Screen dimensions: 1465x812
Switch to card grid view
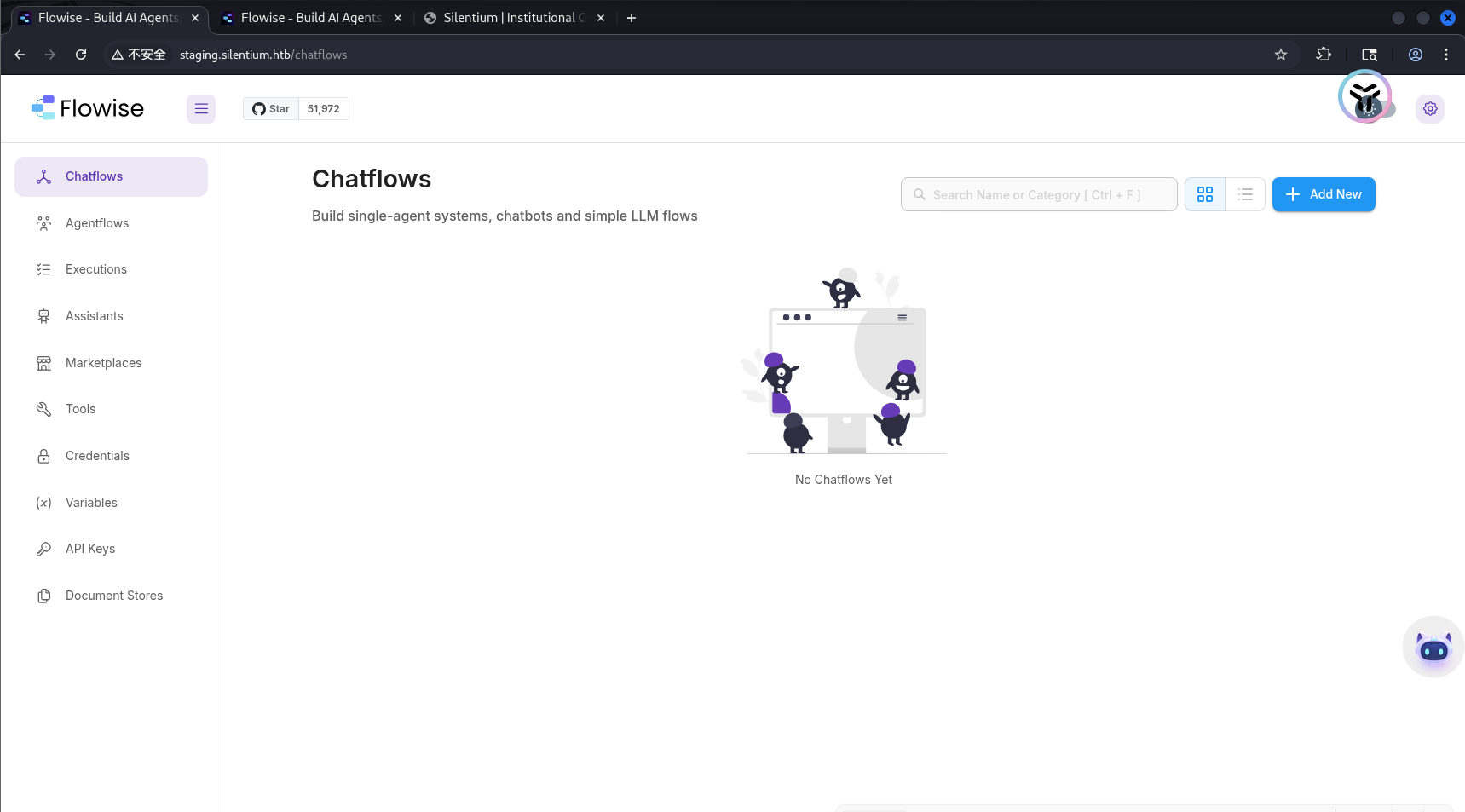tap(1205, 194)
